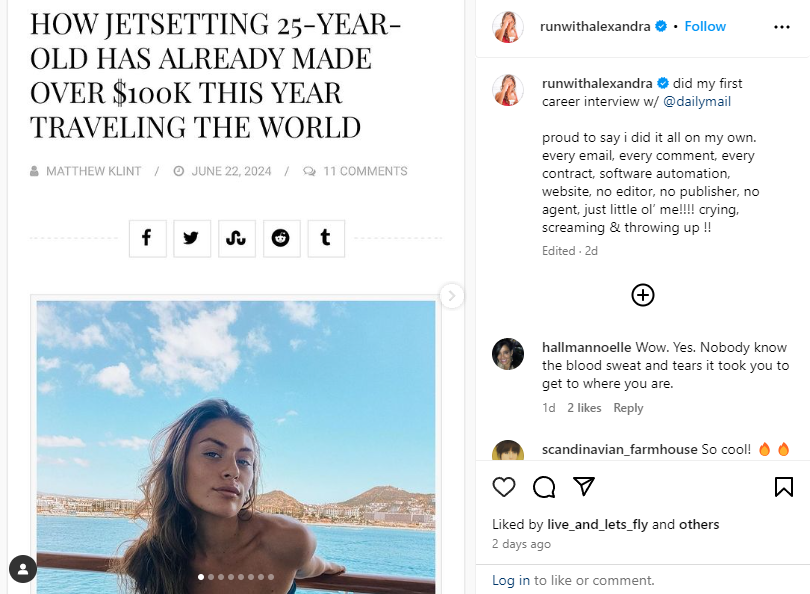
Task: Load more comments with the plus circle
Action: click(x=643, y=294)
